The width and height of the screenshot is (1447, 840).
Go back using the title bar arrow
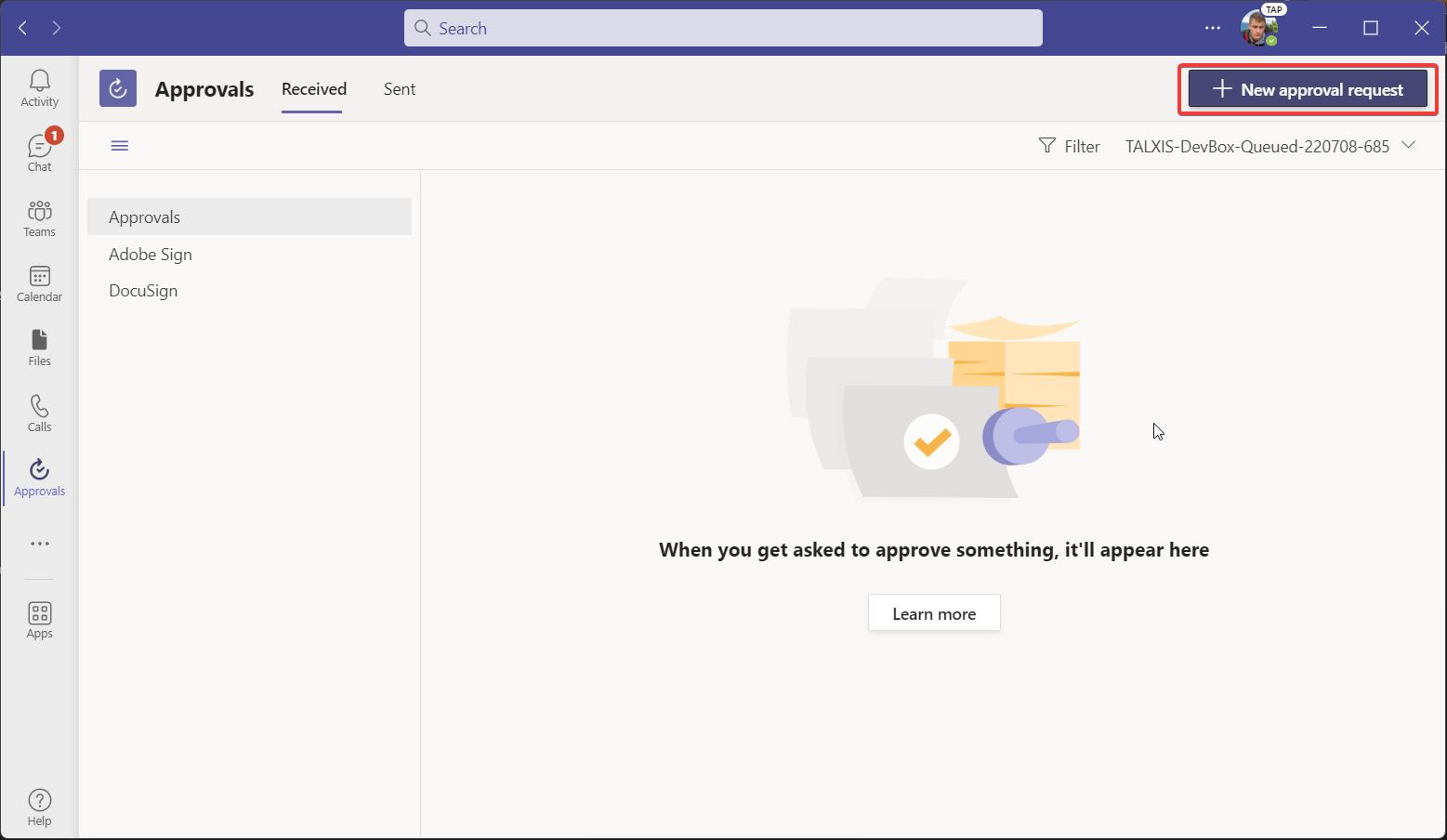point(23,28)
